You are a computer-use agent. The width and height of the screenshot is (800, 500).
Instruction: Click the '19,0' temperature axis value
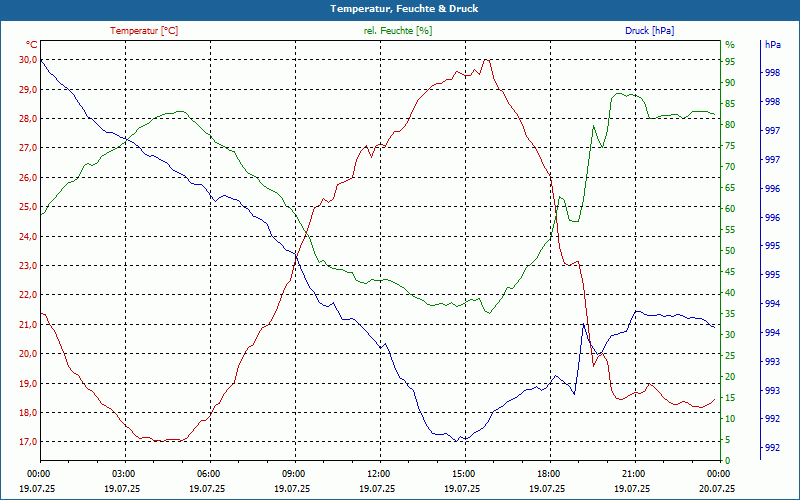point(28,383)
